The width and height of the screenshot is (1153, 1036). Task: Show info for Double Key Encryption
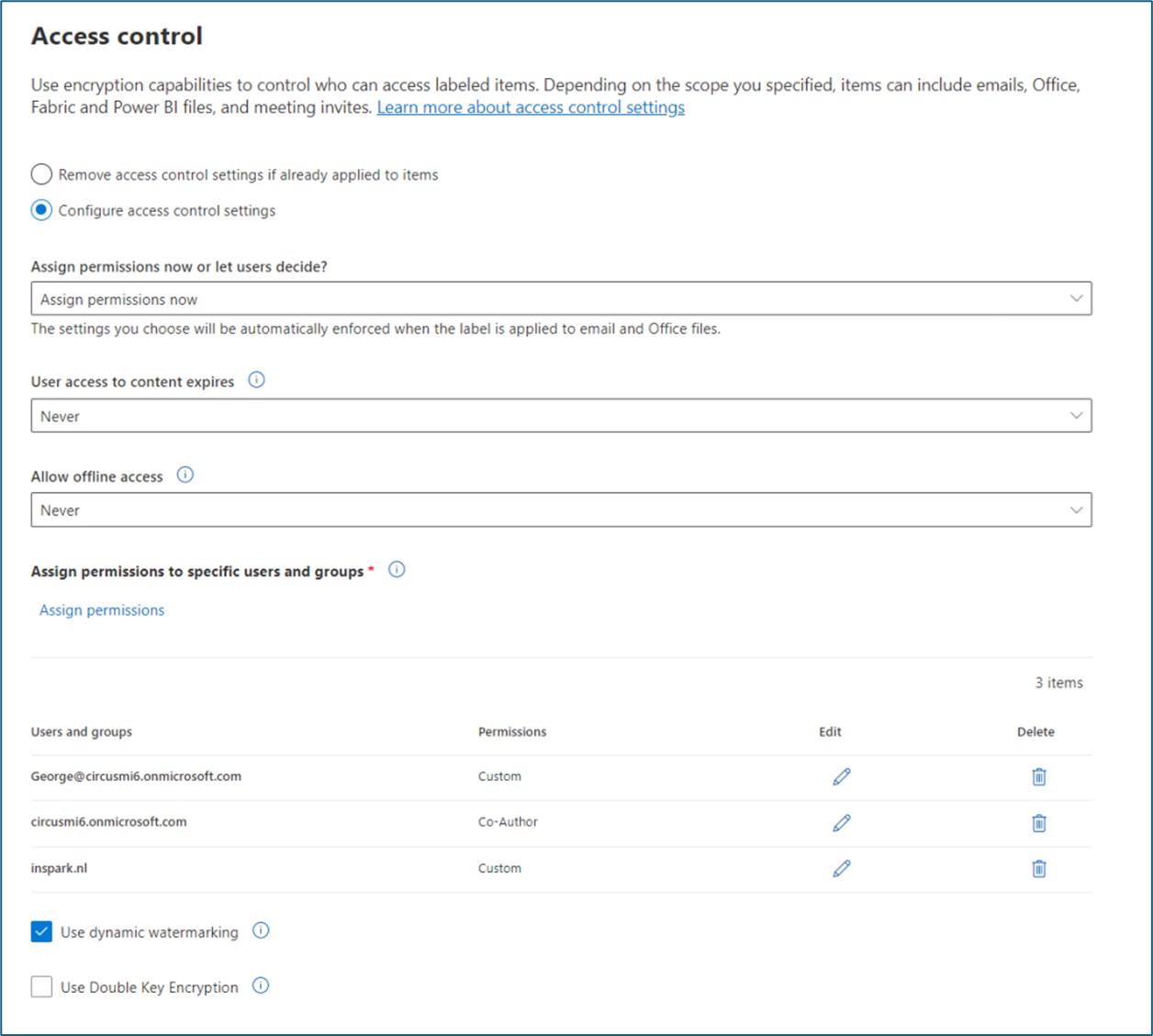coord(261,986)
